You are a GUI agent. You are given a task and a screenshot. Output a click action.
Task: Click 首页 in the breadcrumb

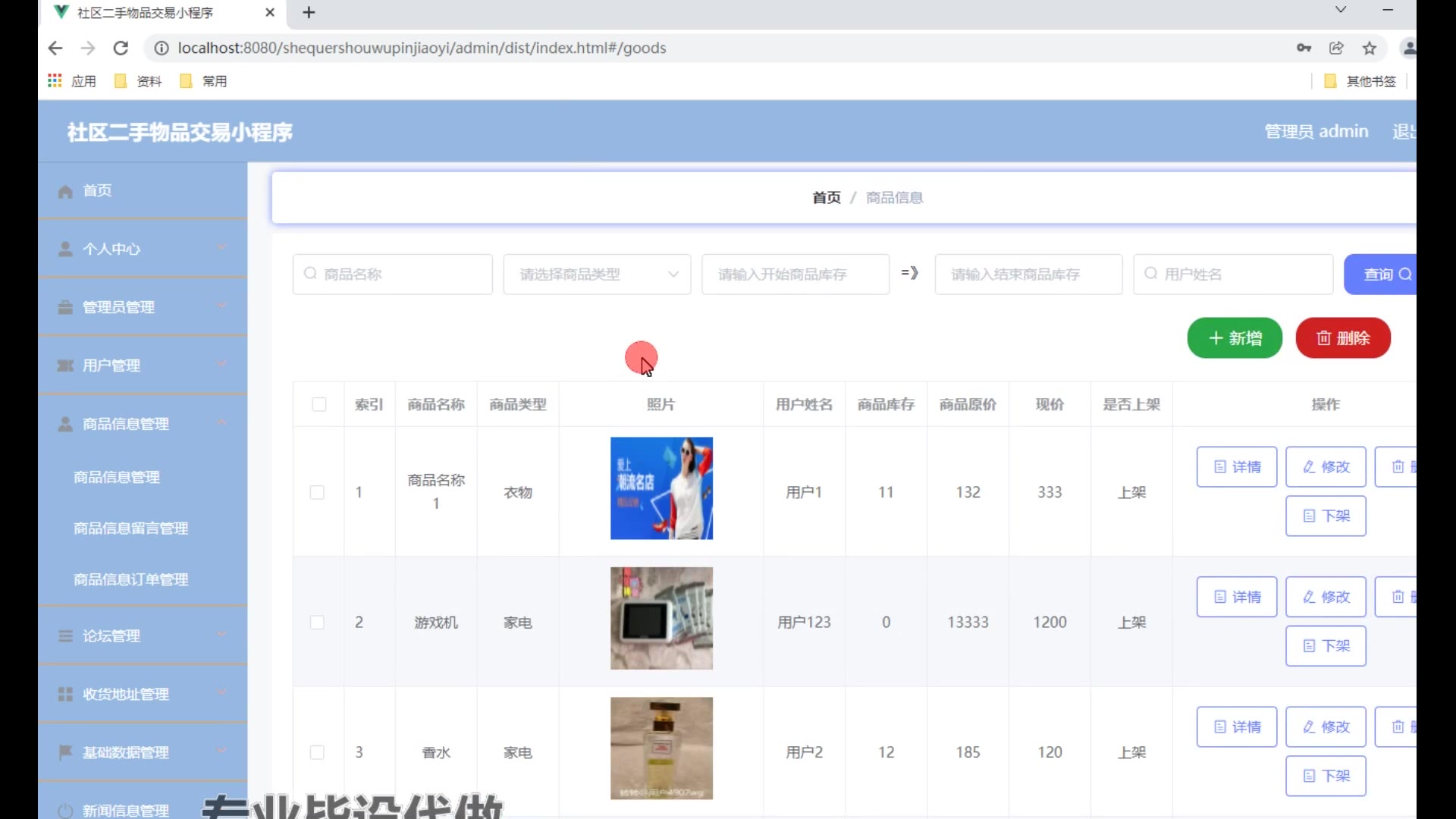coord(827,197)
